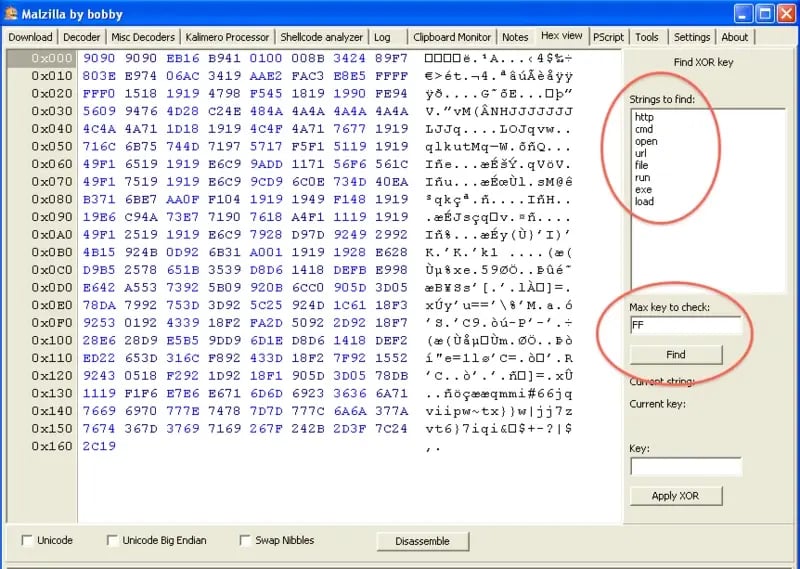Click hex word A001 in row 0x0B0
Image resolution: width=800 pixels, height=569 pixels.
tap(266, 252)
